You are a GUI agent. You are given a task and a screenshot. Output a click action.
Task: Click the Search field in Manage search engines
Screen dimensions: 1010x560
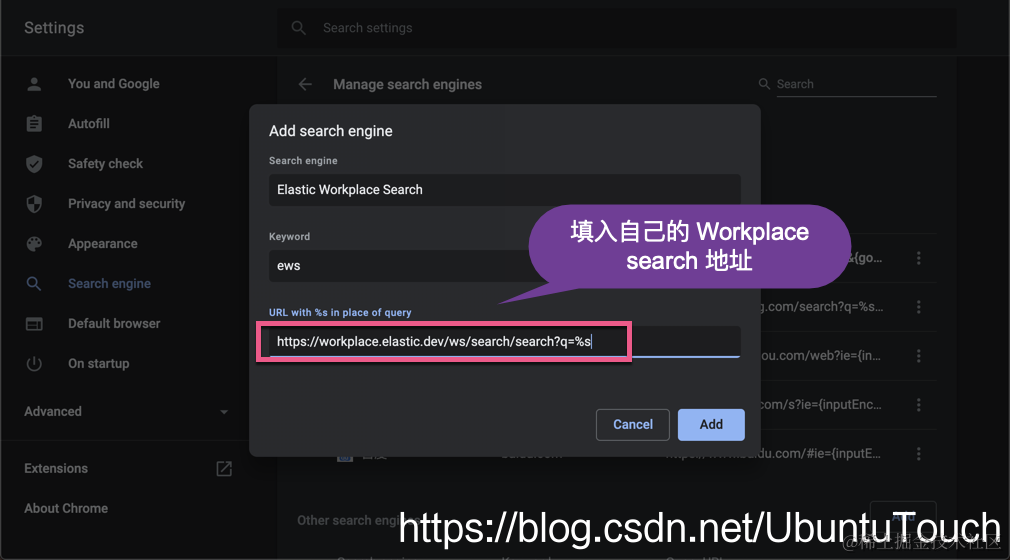coord(855,84)
